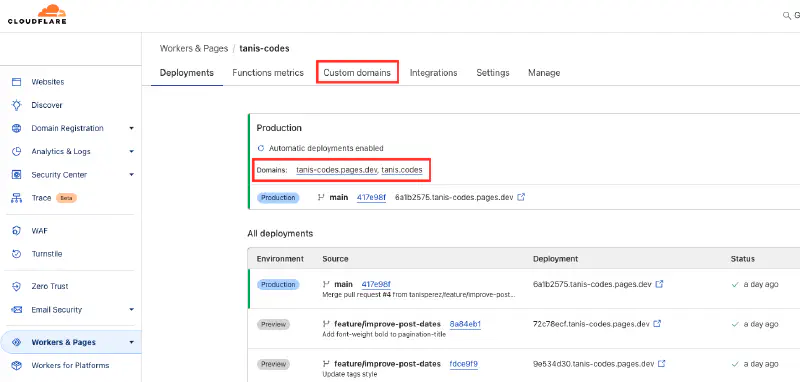Click the Deployment column header
Screen dimensions: 800x382
click(556, 259)
